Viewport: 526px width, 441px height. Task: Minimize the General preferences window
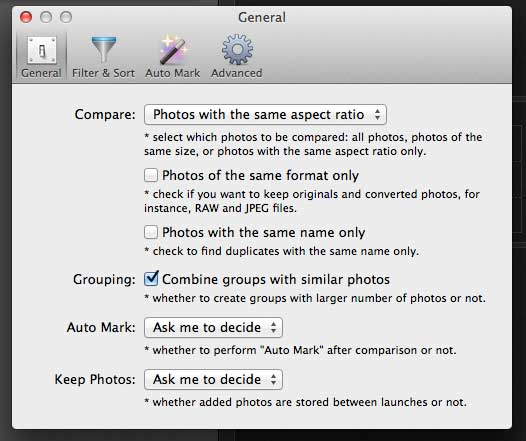[46, 17]
